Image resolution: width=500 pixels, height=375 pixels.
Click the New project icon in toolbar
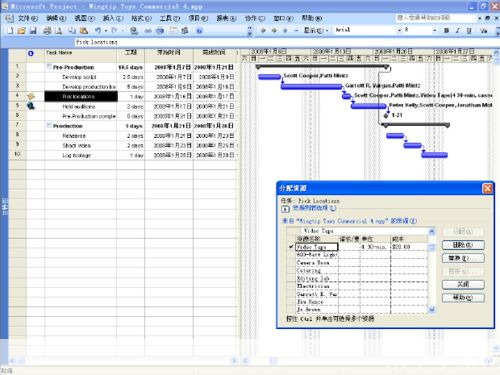tap(10, 31)
